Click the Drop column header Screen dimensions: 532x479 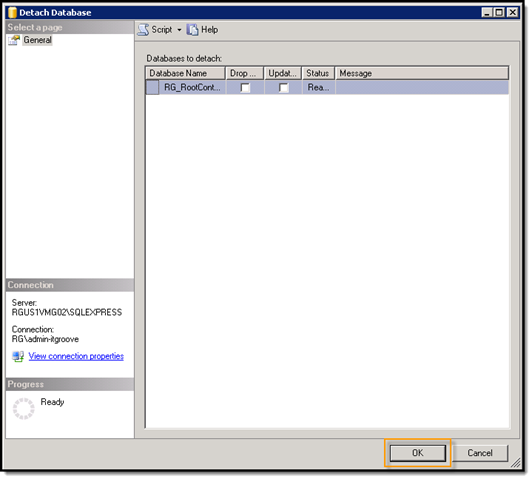tap(245, 73)
